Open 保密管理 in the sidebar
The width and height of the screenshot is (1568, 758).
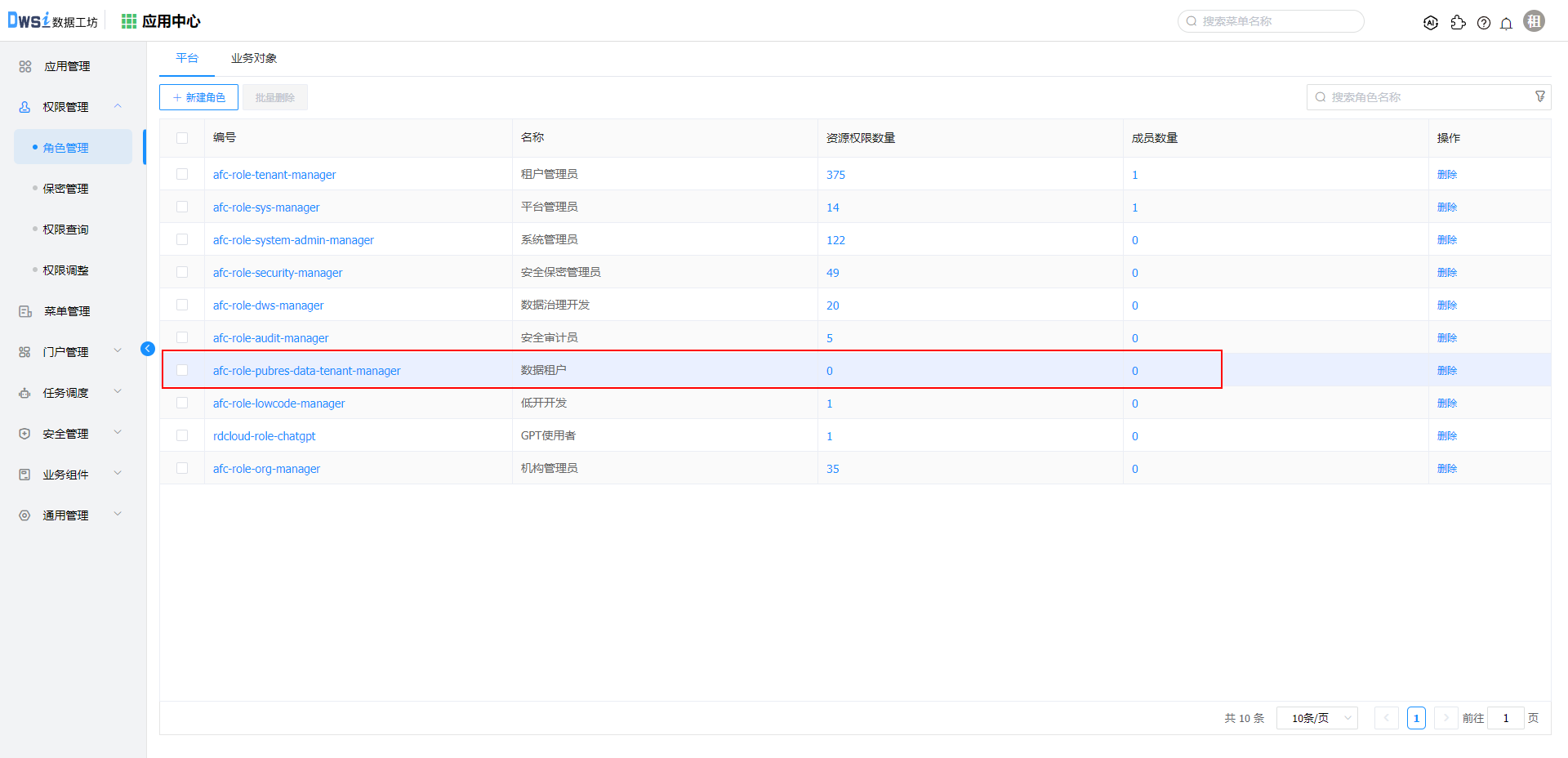point(66,189)
